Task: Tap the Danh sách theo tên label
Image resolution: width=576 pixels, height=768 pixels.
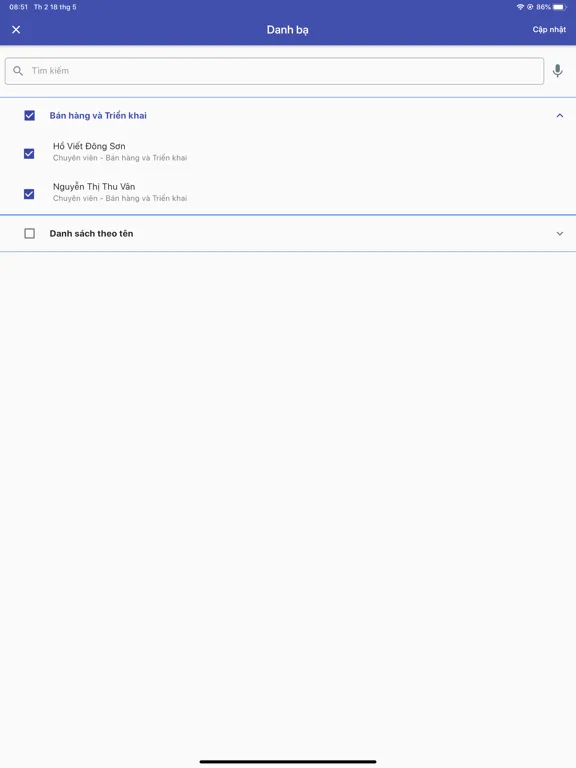Action: click(91, 234)
